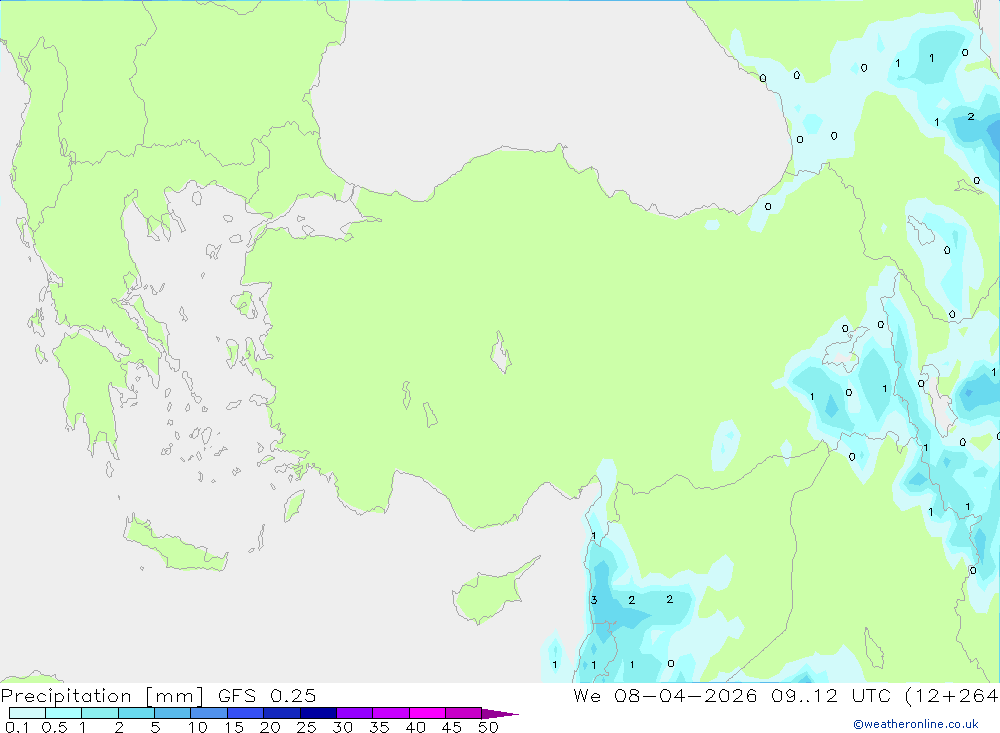The height and width of the screenshot is (733, 1000).
Task: Click the 'GFS 0.25' model label
Action: coord(267,695)
